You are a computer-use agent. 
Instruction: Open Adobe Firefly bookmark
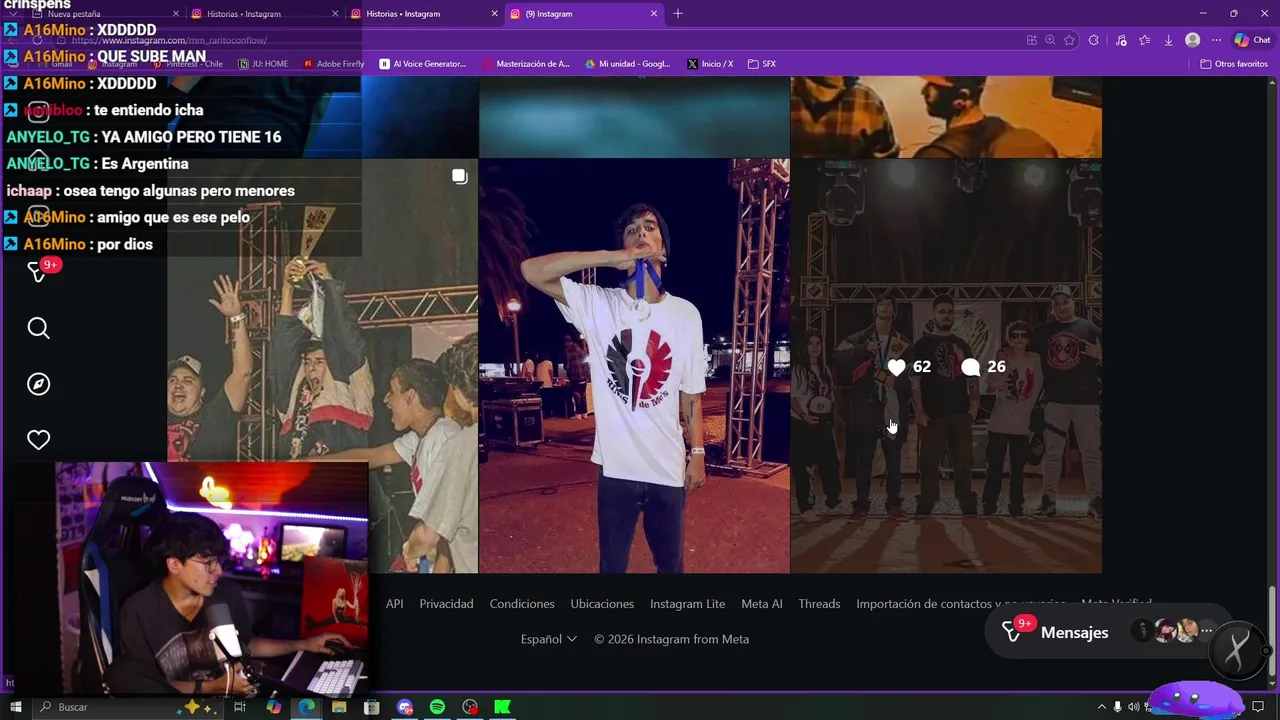coord(334,64)
